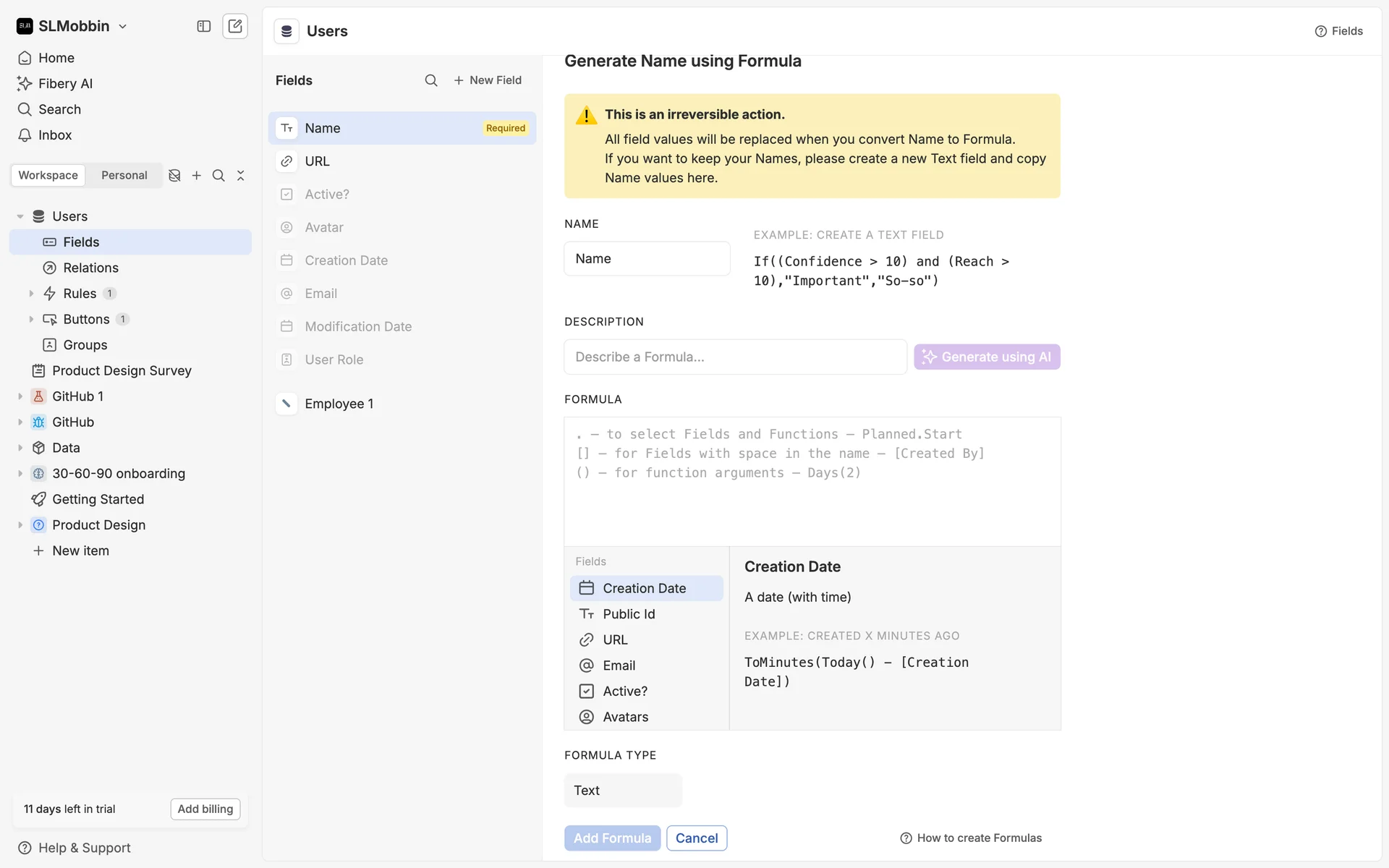Switch to Workspace tab
Image resolution: width=1389 pixels, height=868 pixels.
[x=48, y=175]
